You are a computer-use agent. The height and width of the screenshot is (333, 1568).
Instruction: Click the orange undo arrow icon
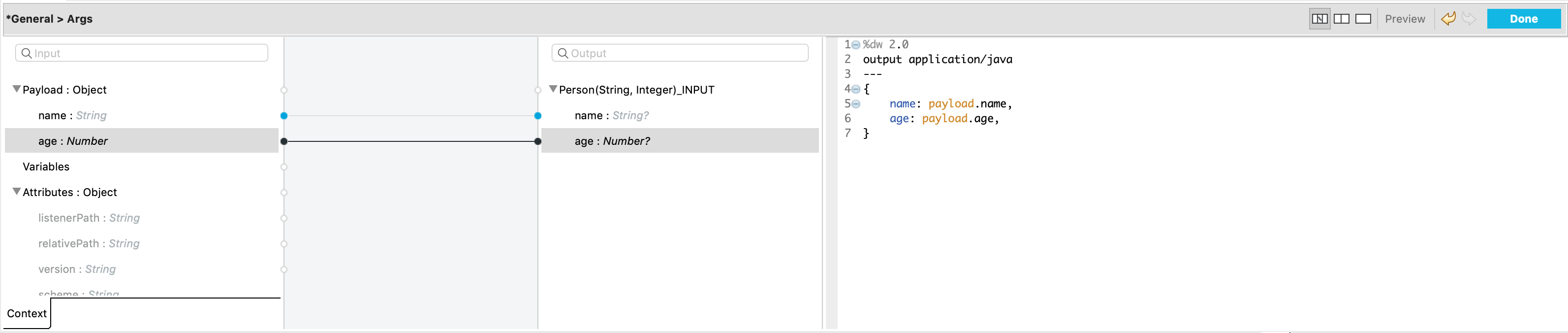click(x=1448, y=19)
